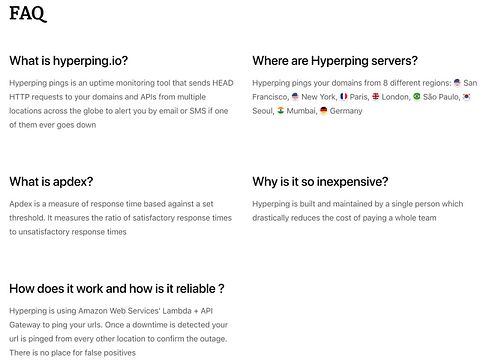
Task: Click the Apdex definition paragraph
Action: coord(121,218)
